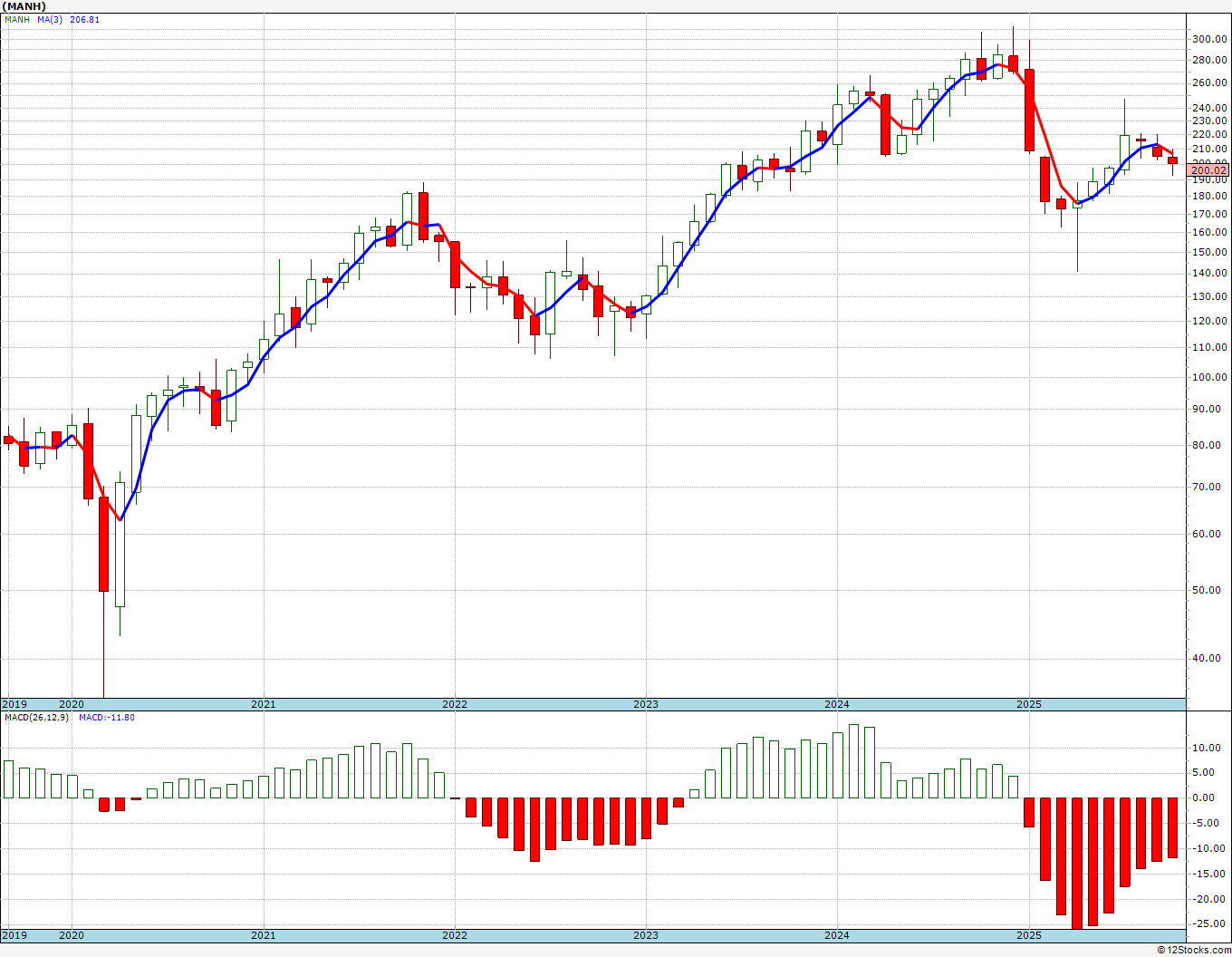Select the 180.00 price axis label

click(1210, 196)
